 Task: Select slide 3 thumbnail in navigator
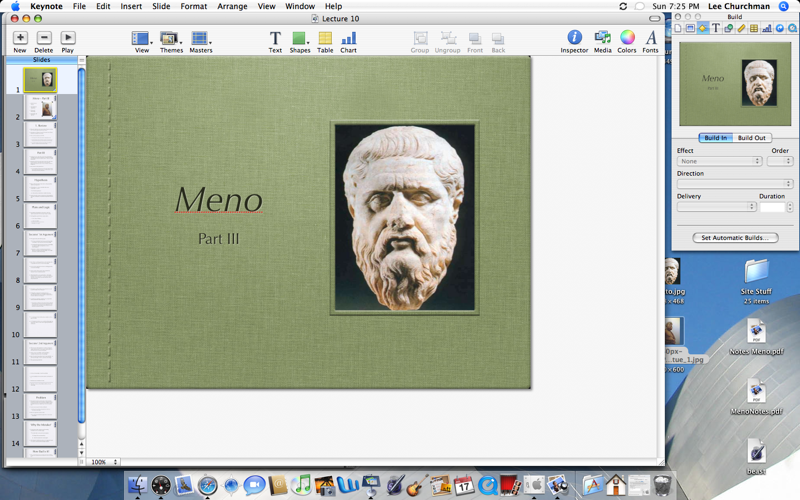coord(41,135)
